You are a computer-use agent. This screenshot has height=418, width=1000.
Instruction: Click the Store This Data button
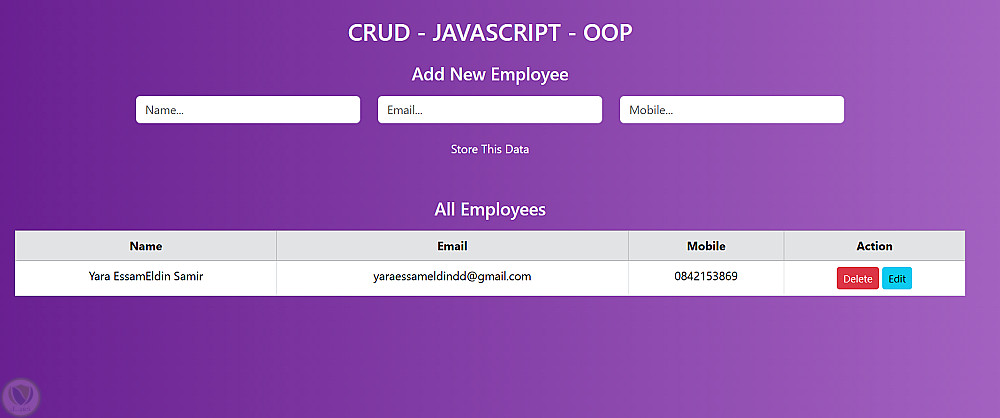pos(490,149)
